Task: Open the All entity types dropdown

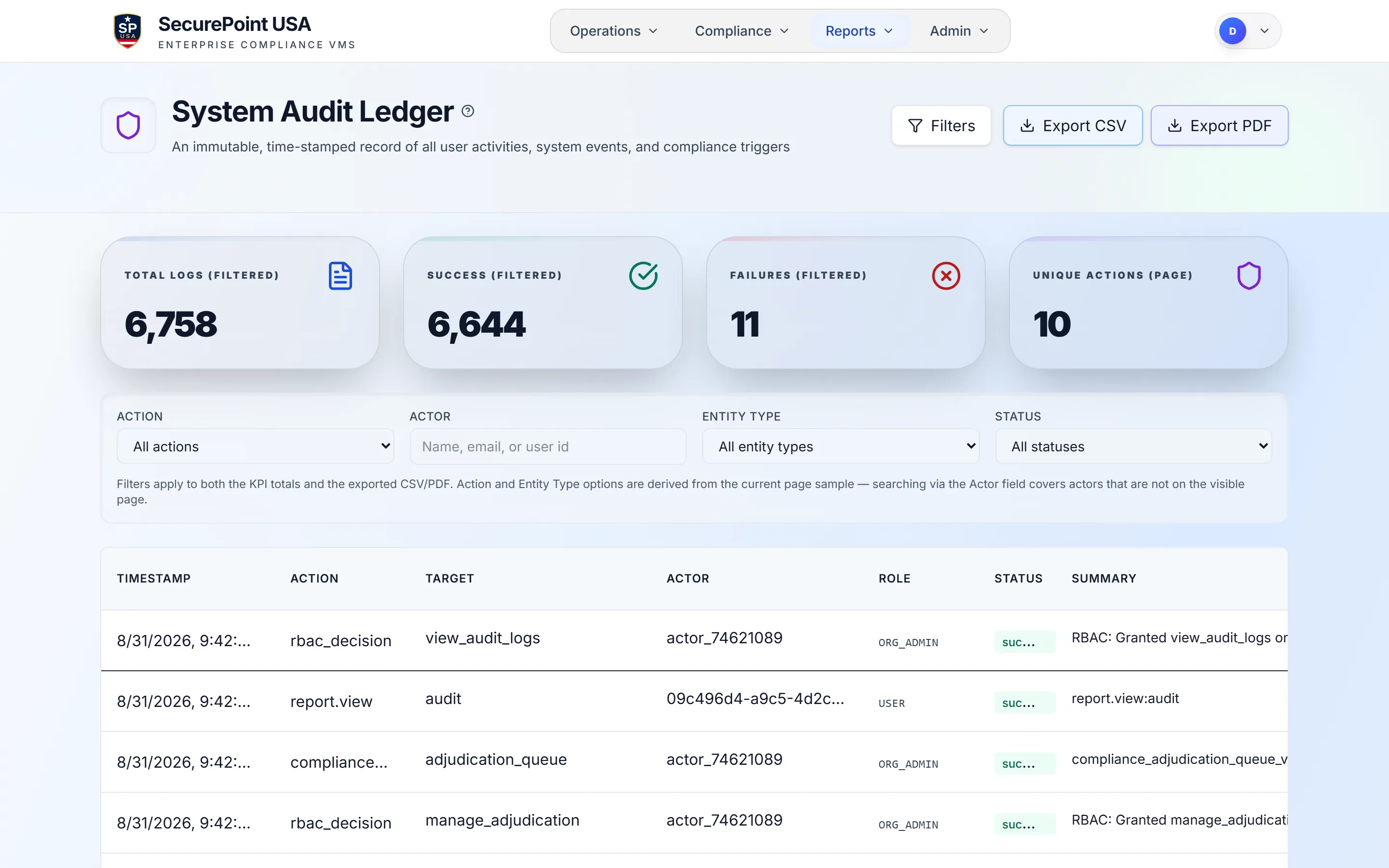Action: pos(841,447)
